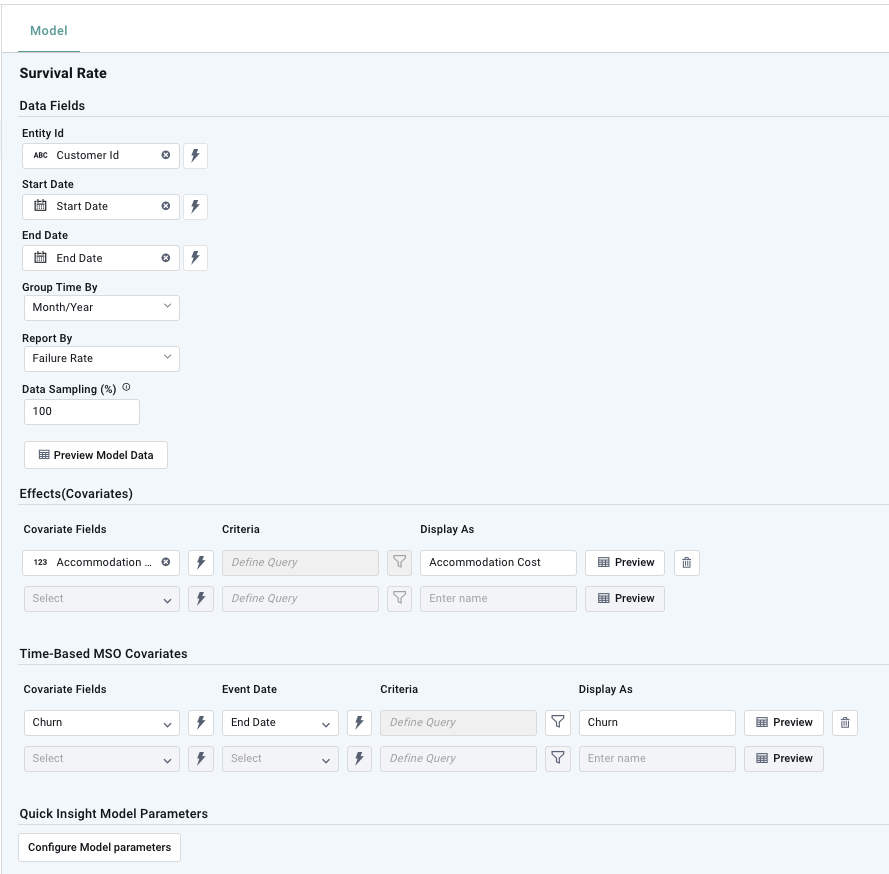Viewport: 889px width, 874px height.
Task: Click filter icon in Accommodation Cost covariate row
Action: coord(399,562)
